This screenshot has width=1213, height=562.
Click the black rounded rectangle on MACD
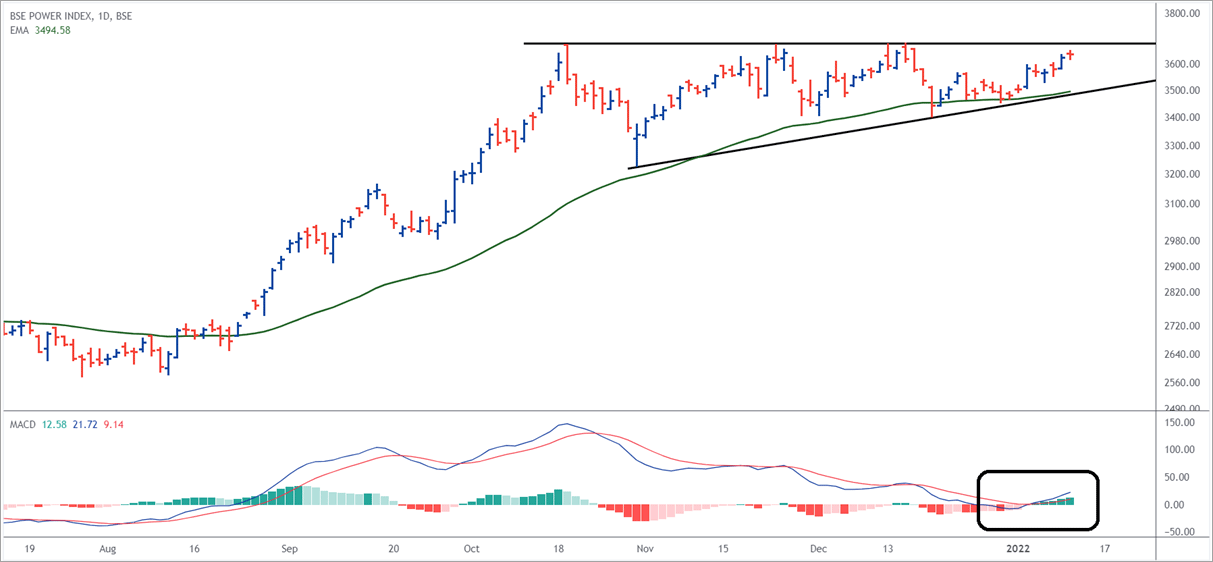1038,472
